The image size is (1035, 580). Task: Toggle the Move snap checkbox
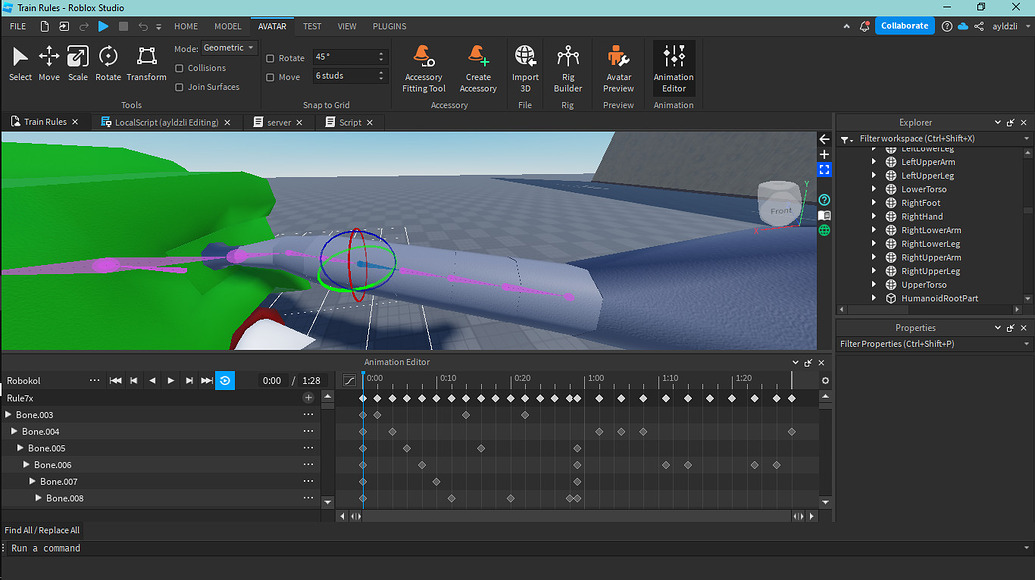[x=270, y=77]
